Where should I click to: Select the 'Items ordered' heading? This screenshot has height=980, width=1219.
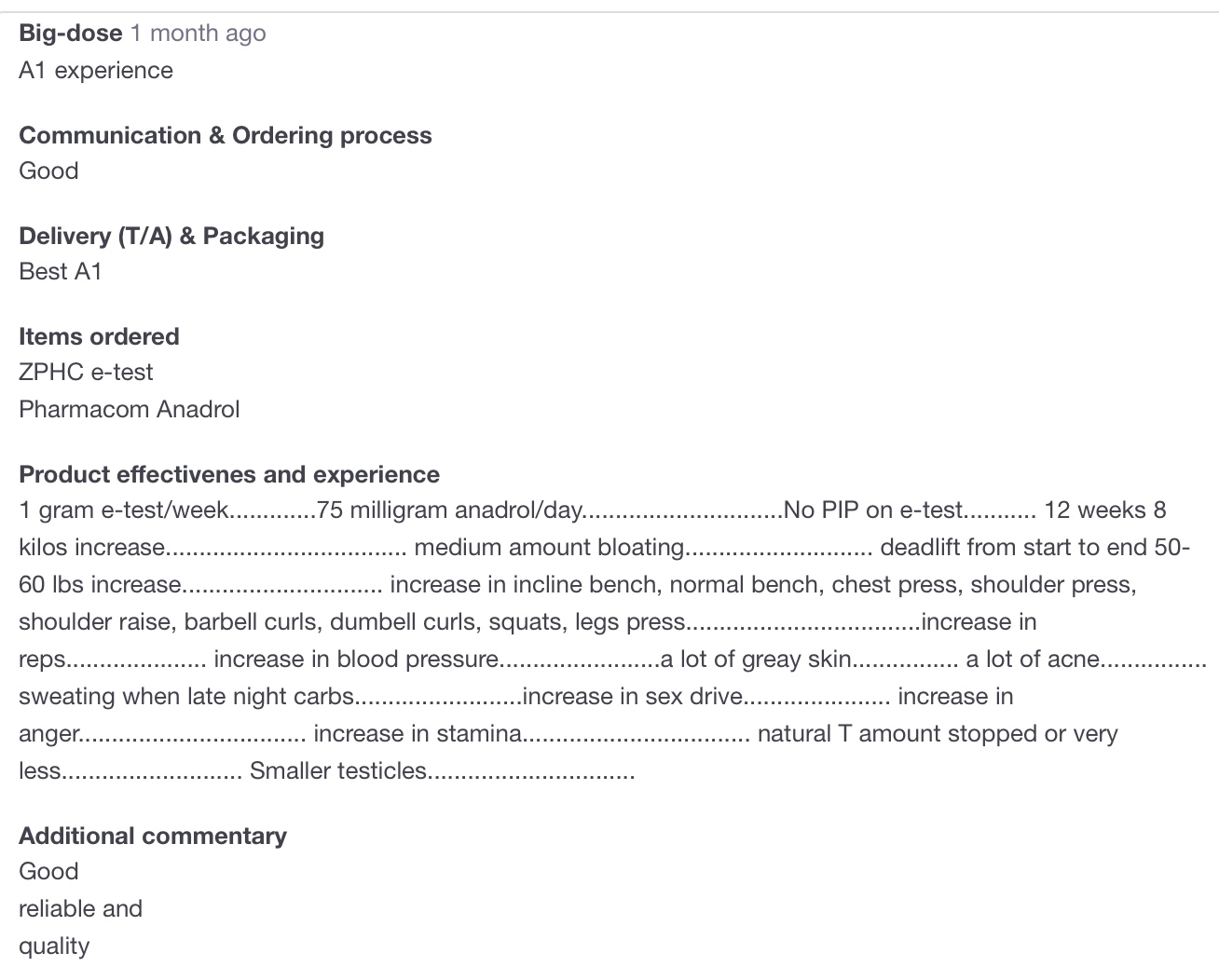click(99, 337)
